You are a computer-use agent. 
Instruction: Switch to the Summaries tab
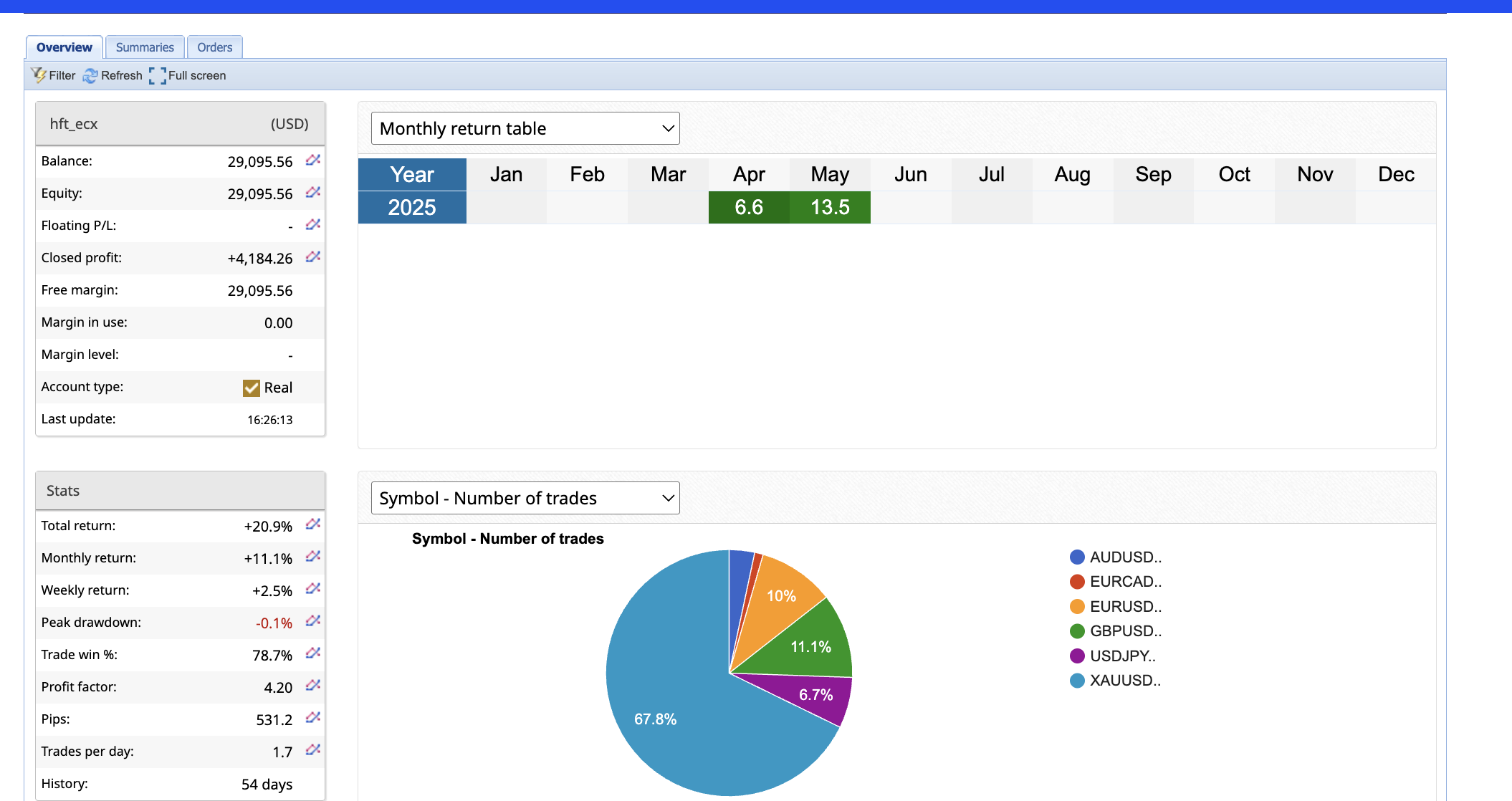[145, 47]
